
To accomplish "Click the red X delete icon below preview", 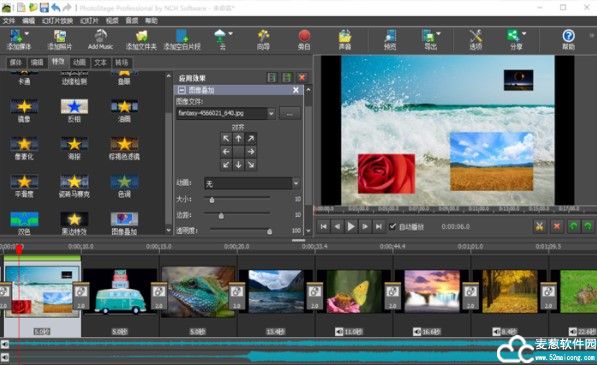I will click(x=557, y=226).
